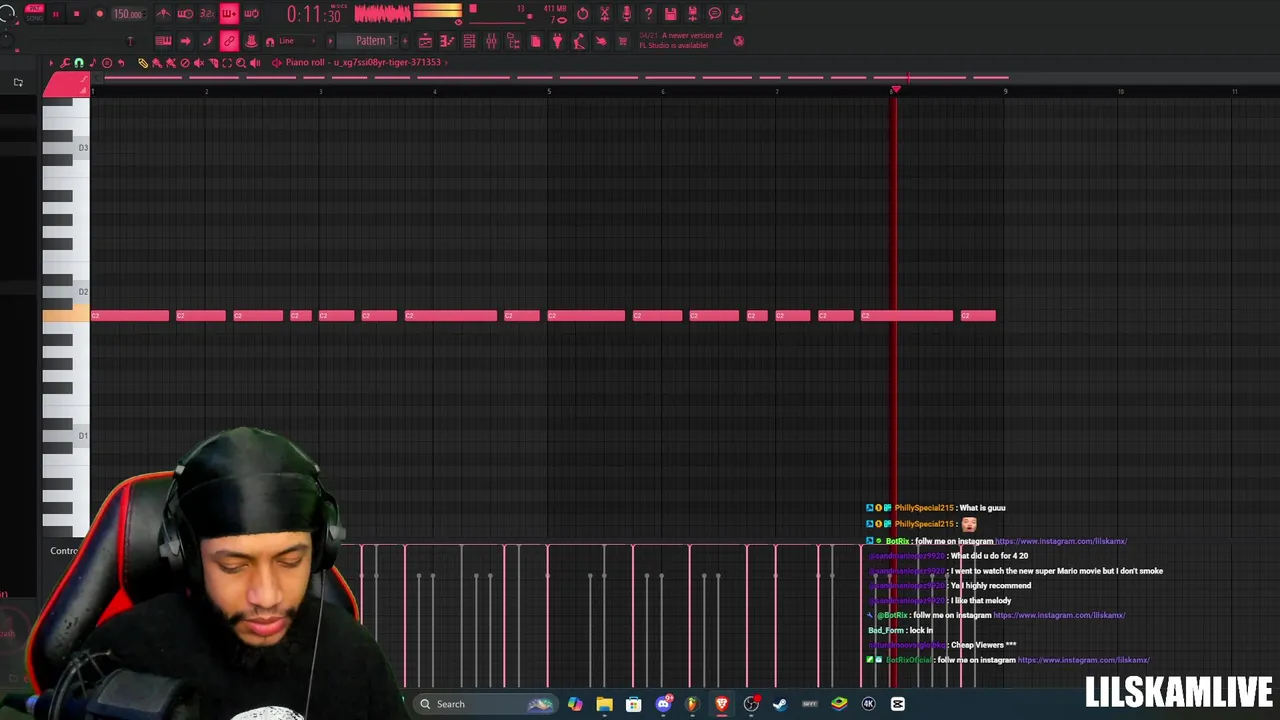The height and width of the screenshot is (720, 1280).
Task: Open the undo history clock icon
Action: point(582,14)
